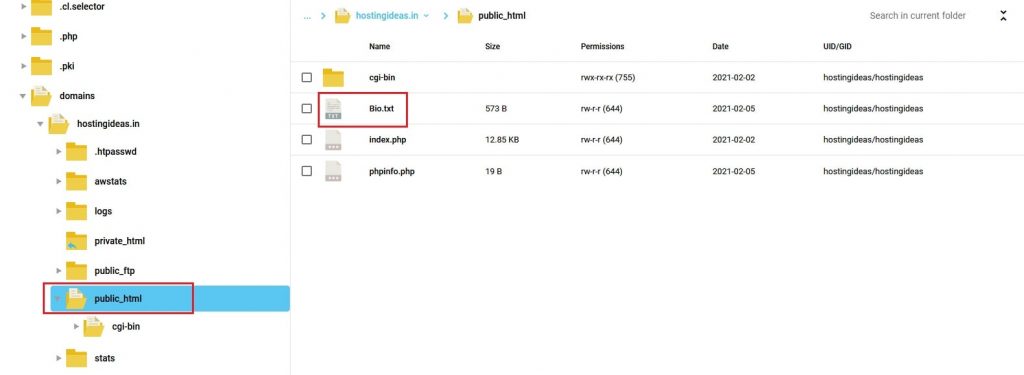Expand the tree cgi-bin node arrow
Image resolution: width=1024 pixels, height=375 pixels.
coord(76,327)
